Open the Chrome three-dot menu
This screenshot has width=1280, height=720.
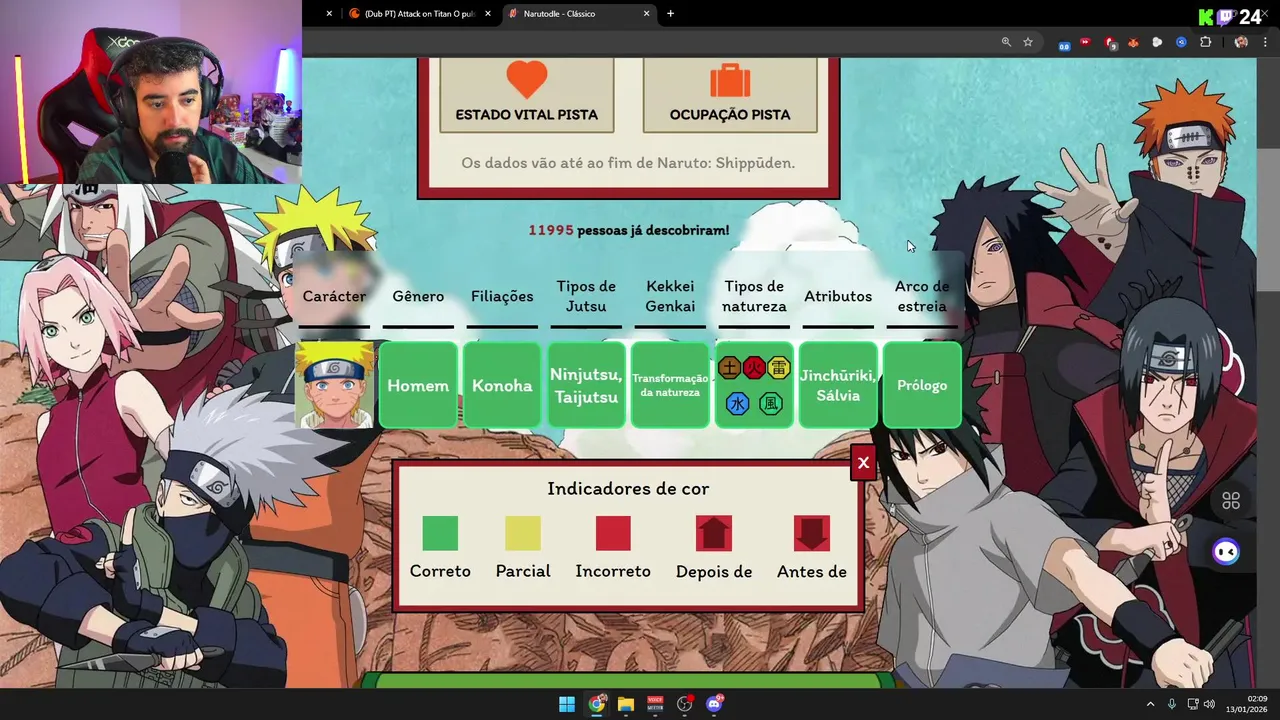tap(1266, 42)
